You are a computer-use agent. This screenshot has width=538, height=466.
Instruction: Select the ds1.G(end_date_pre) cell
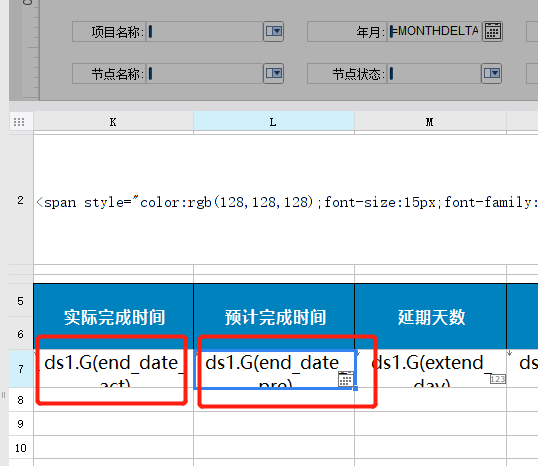point(274,369)
